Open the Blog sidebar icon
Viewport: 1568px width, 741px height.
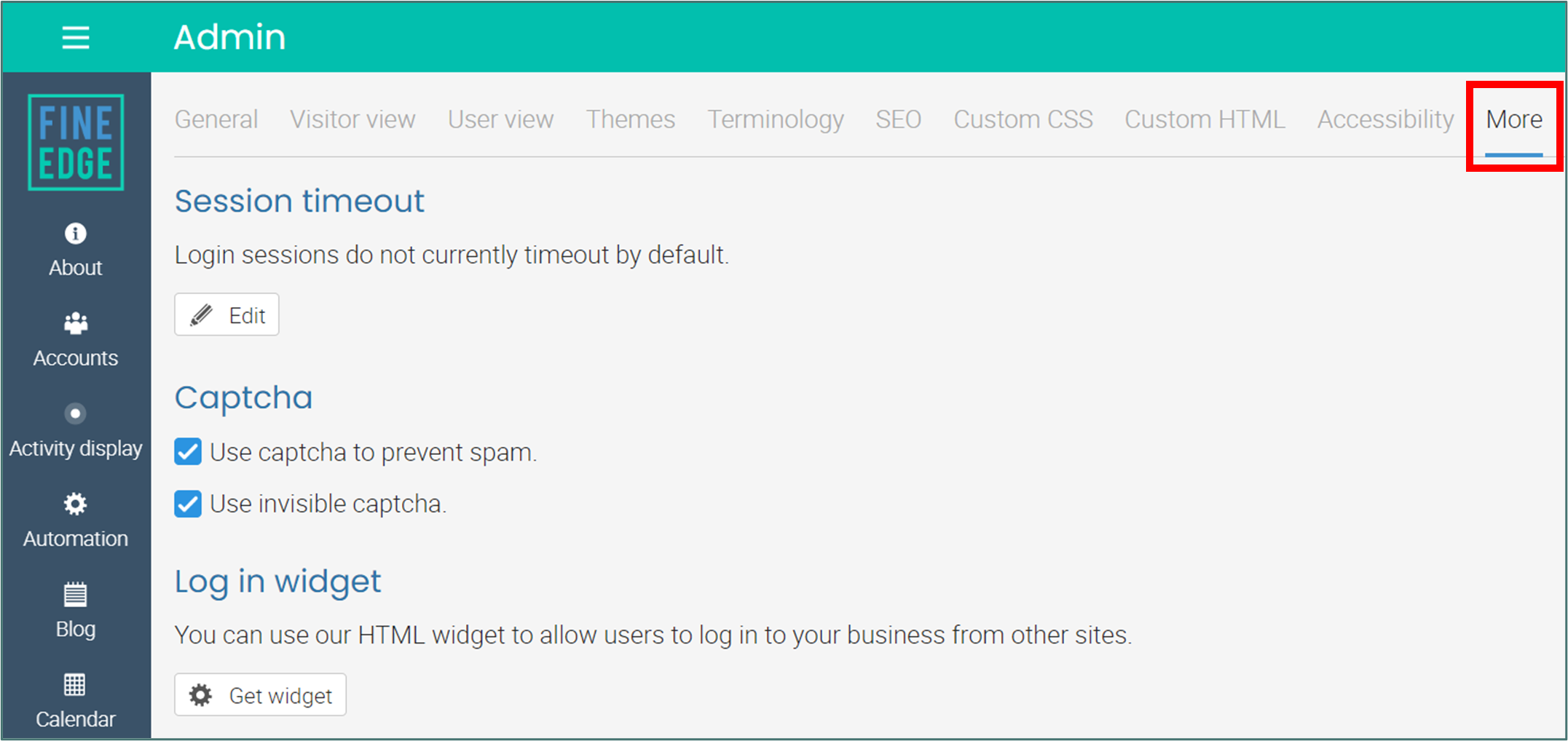(75, 595)
